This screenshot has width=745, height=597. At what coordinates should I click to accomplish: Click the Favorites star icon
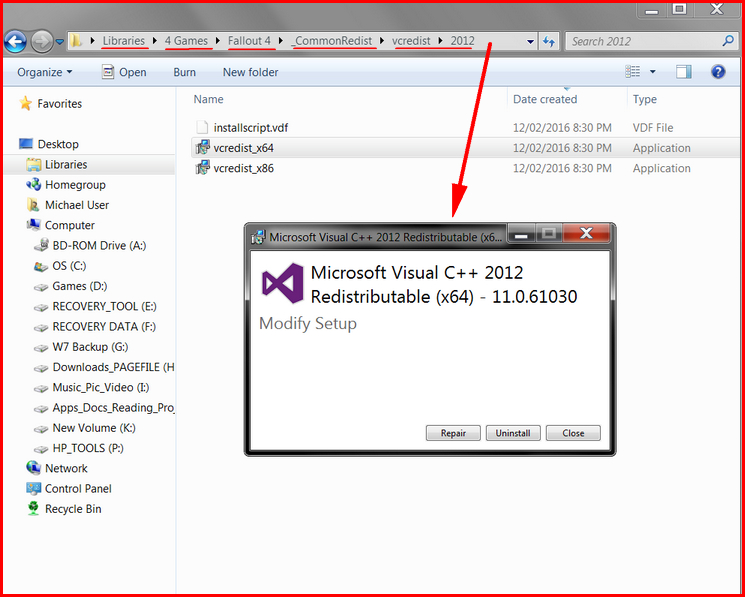point(26,103)
